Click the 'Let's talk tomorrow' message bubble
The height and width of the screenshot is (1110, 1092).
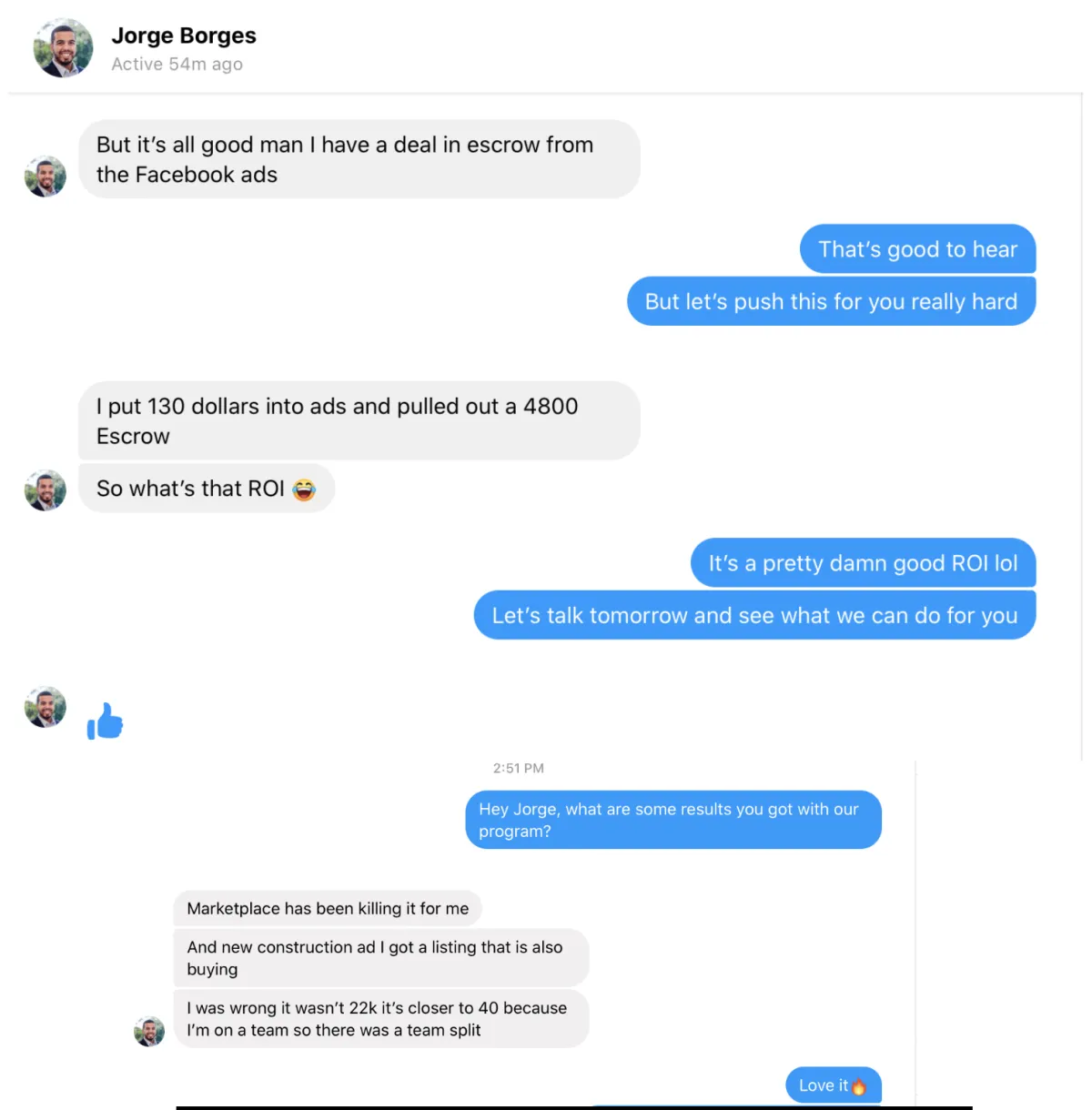(x=755, y=615)
